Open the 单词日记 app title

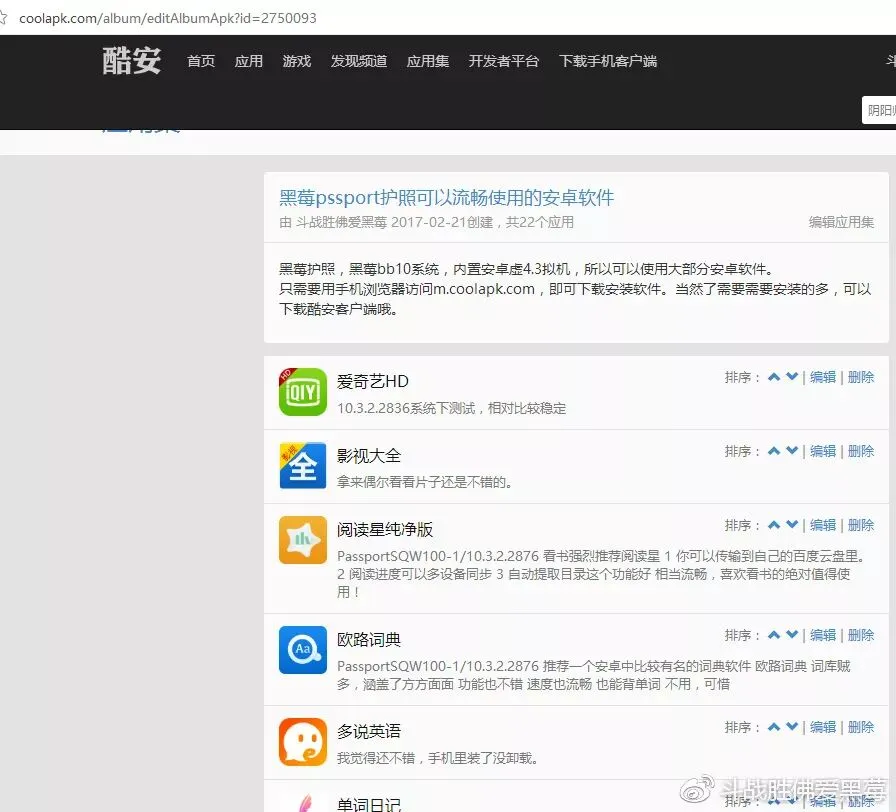[x=369, y=805]
